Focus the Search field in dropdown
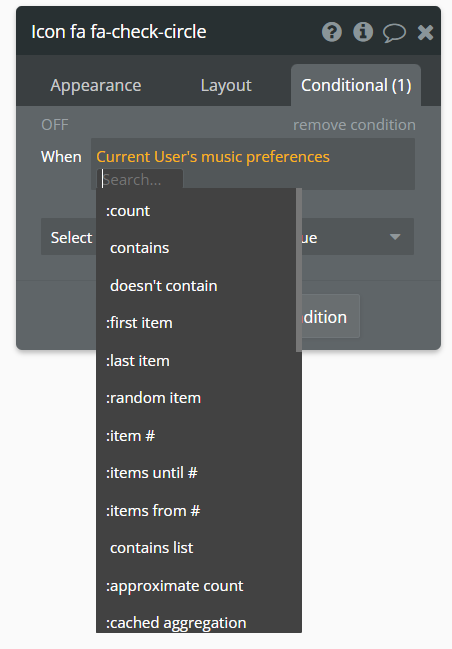452x649 pixels. (140, 180)
